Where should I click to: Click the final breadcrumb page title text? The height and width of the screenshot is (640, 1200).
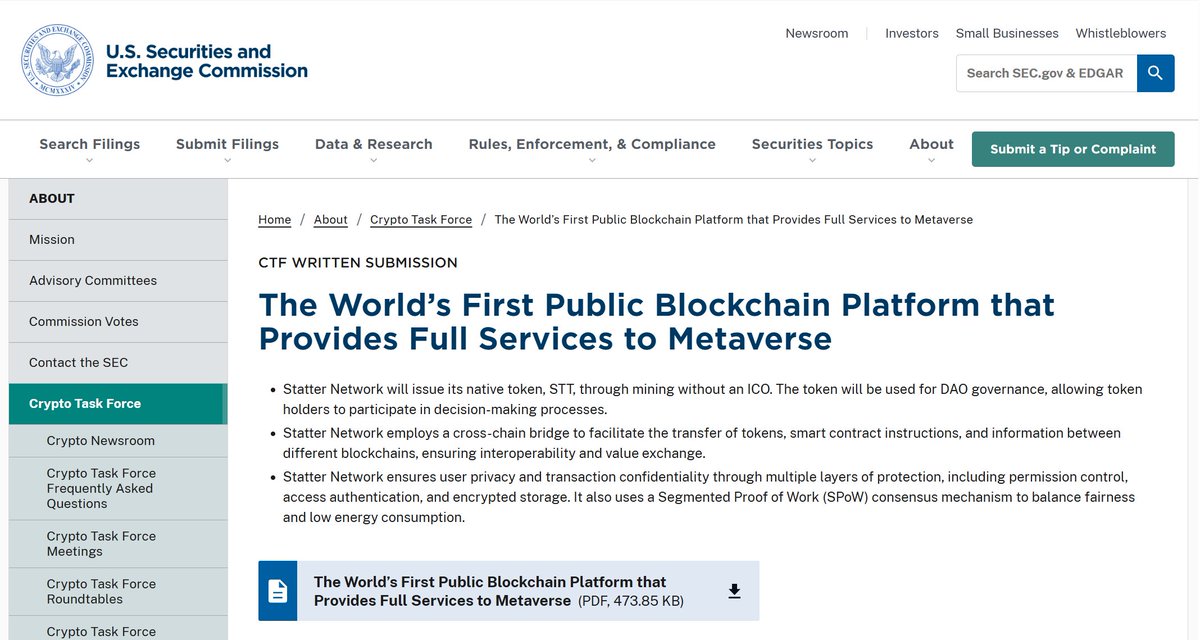pyautogui.click(x=733, y=219)
